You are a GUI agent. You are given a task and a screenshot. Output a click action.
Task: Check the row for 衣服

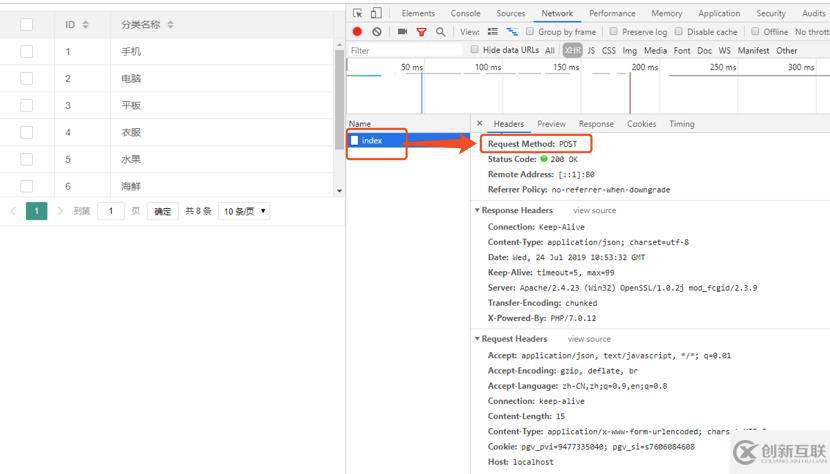pyautogui.click(x=26, y=132)
